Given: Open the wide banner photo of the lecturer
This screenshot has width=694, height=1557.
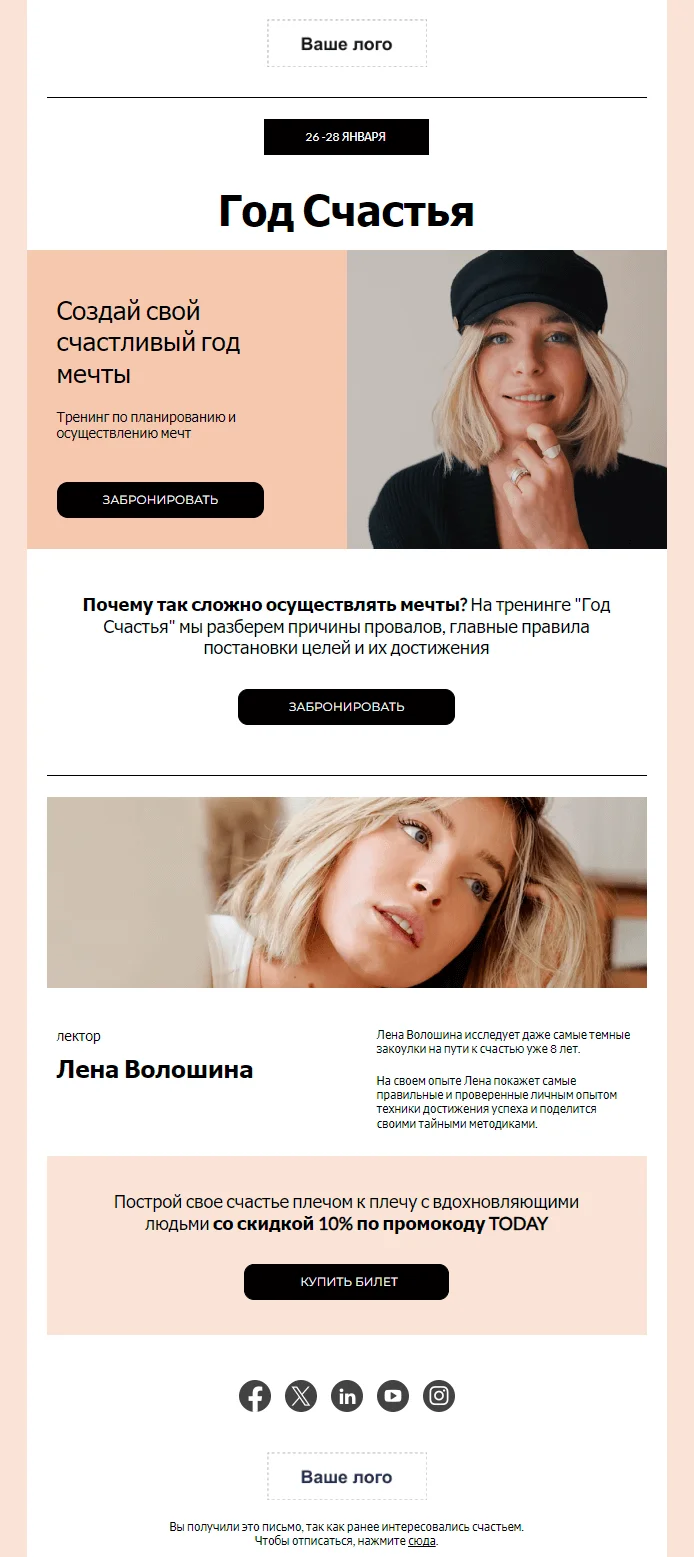Looking at the screenshot, I should [347, 892].
